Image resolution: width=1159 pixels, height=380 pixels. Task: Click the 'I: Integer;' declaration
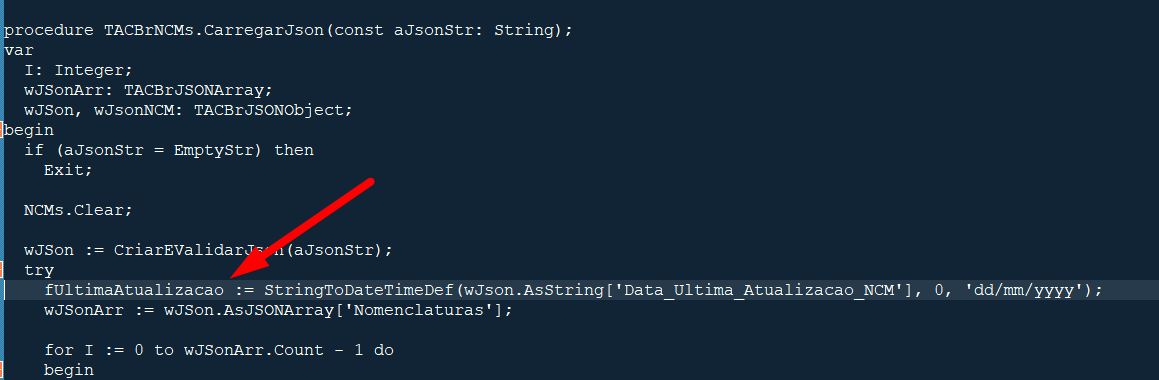[78, 70]
